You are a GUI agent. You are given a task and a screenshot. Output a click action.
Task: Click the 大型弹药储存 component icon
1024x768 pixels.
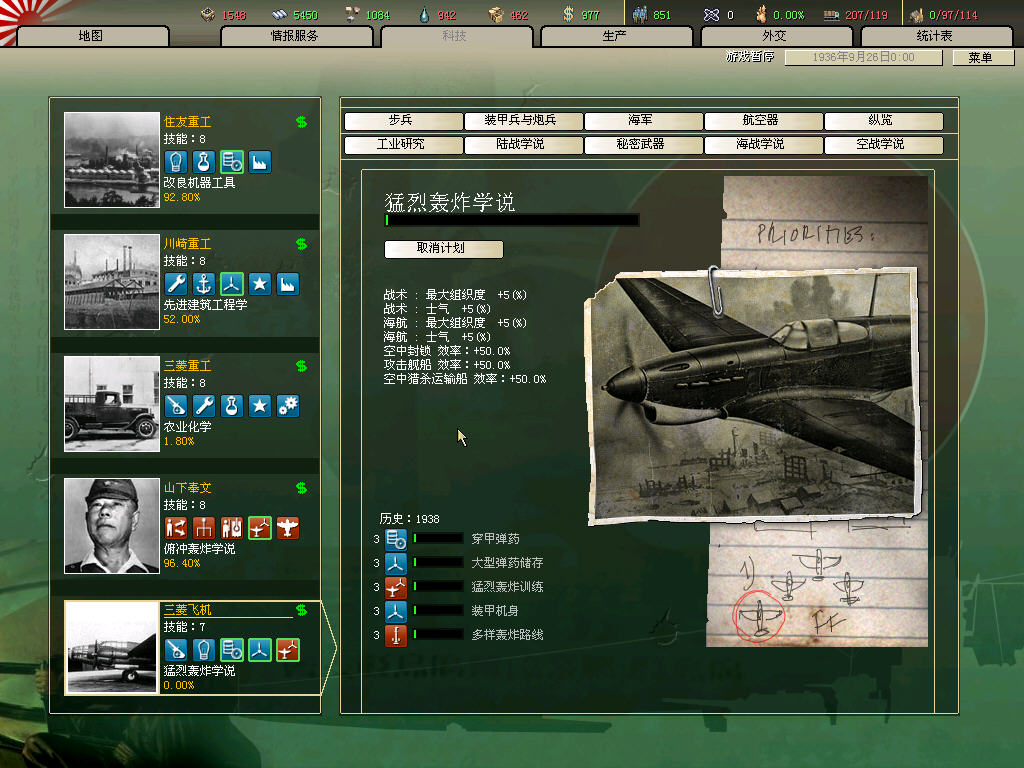[x=396, y=564]
